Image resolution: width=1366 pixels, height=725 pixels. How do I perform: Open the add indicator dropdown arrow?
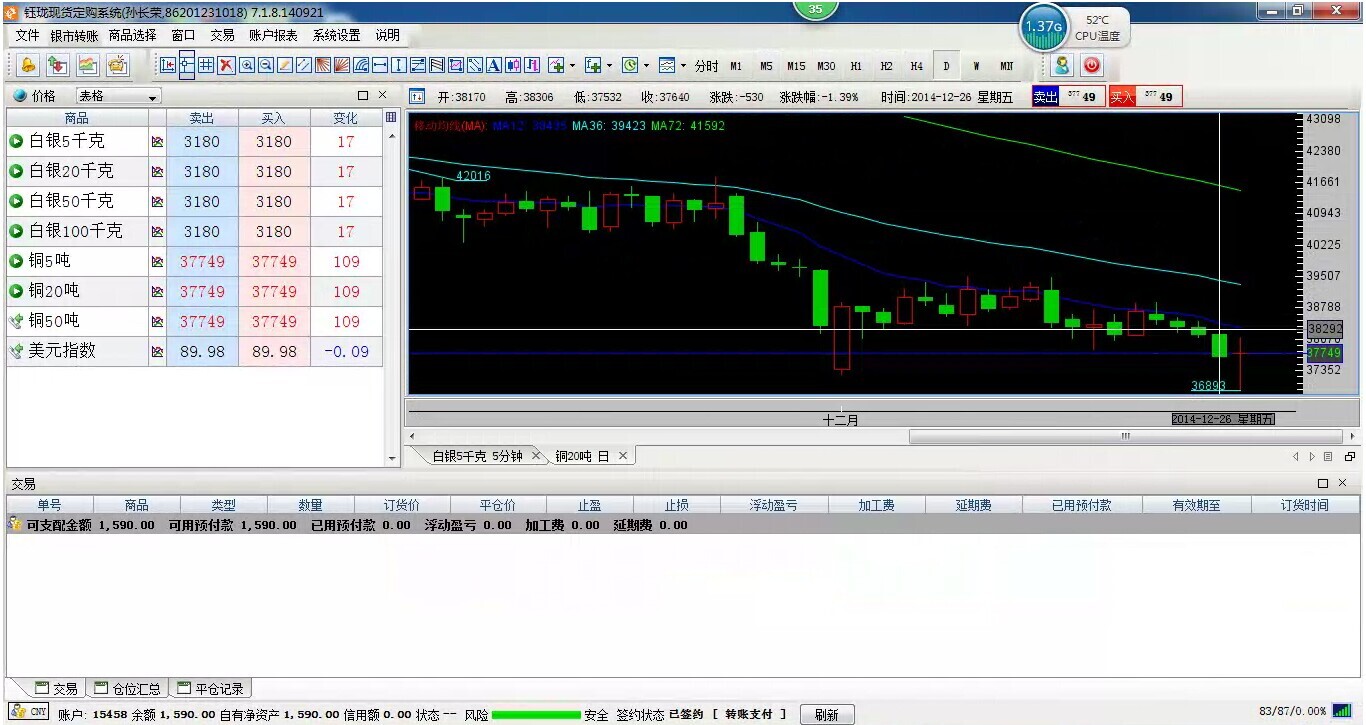(572, 66)
